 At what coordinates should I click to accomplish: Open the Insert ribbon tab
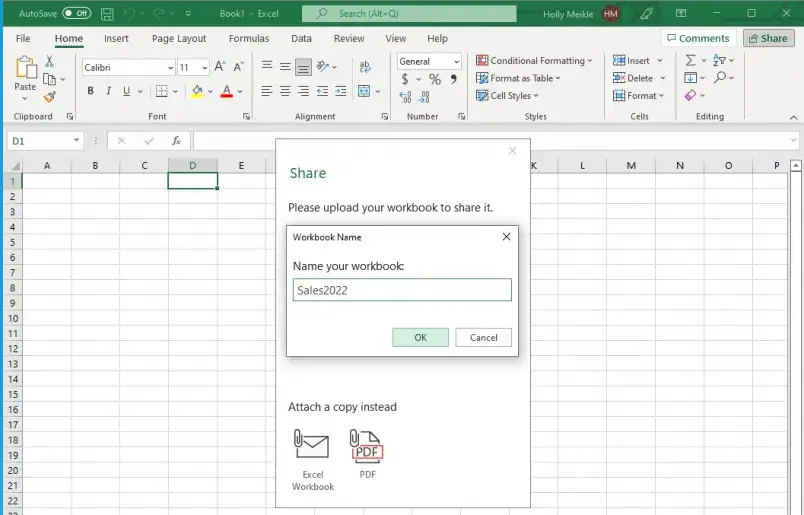coord(116,39)
